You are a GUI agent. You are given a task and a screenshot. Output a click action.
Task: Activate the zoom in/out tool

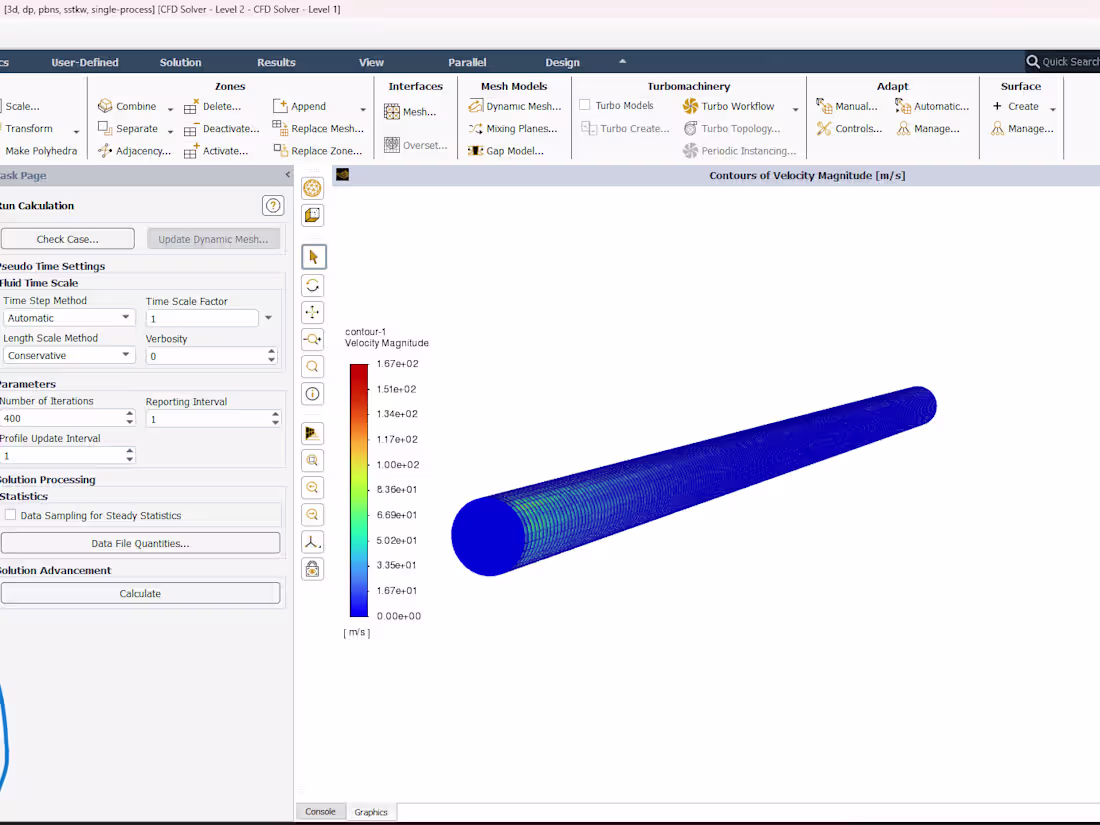[312, 340]
